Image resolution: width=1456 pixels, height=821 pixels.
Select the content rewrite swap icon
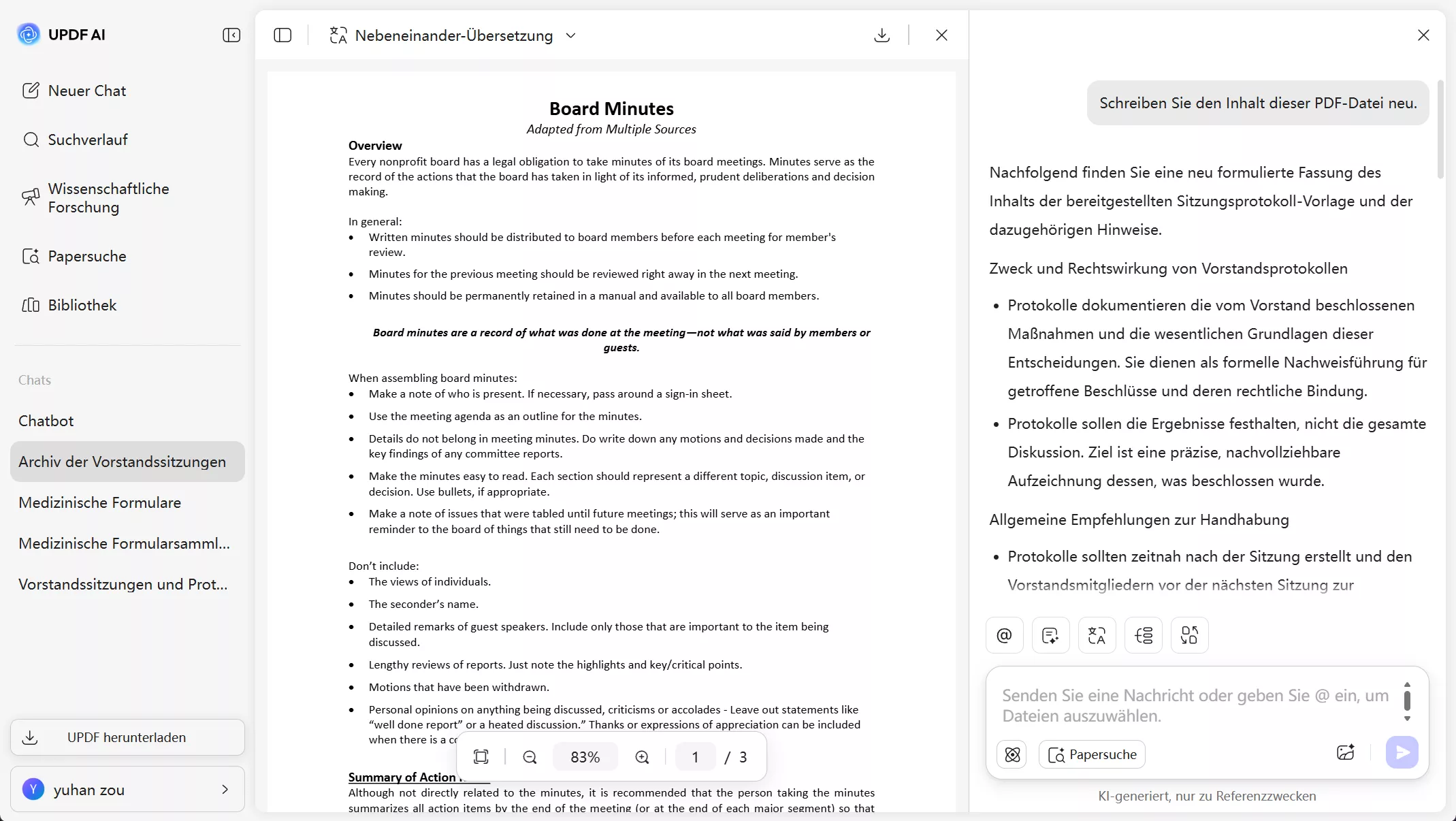click(x=1190, y=634)
